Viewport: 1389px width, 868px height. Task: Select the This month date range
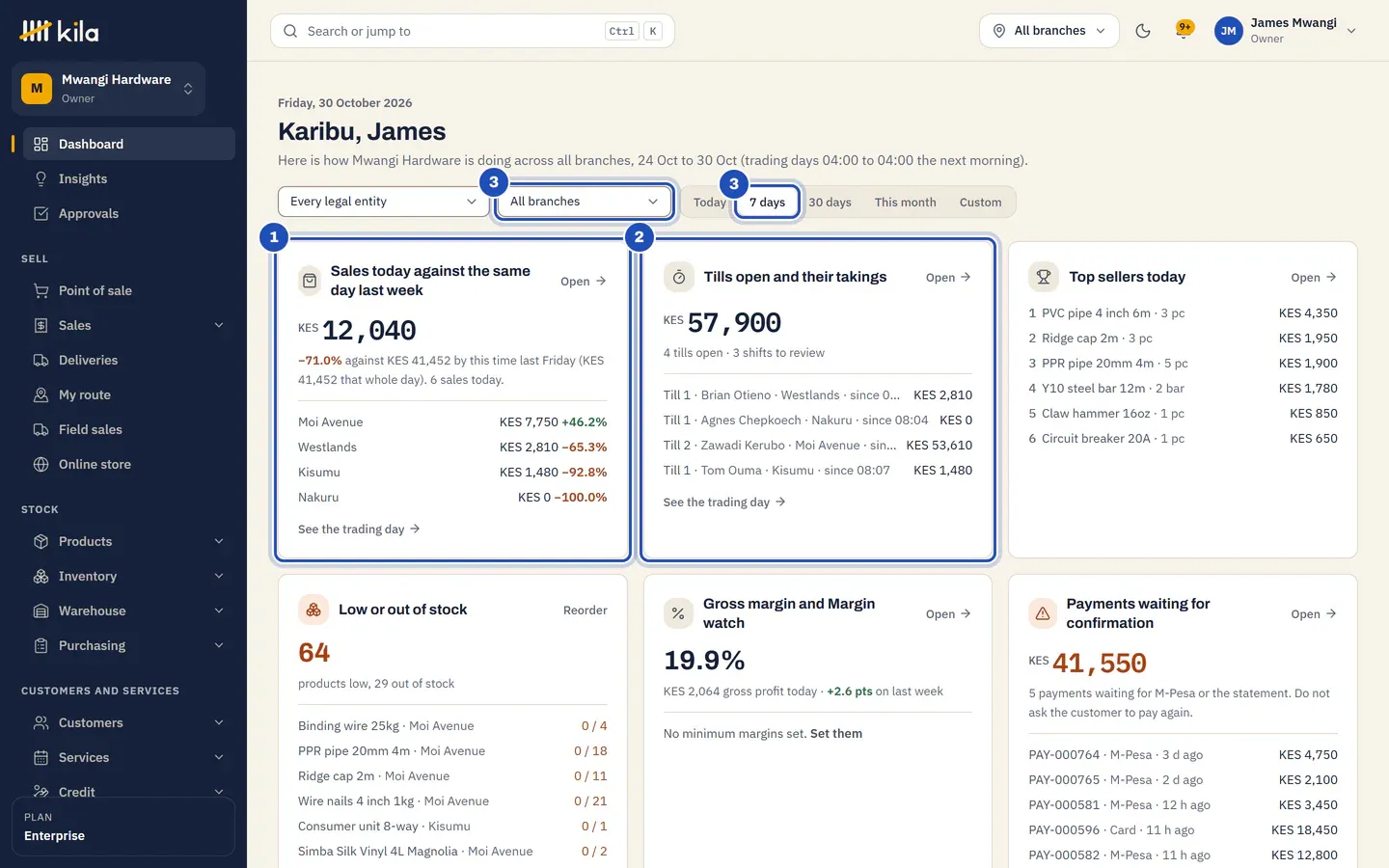click(905, 203)
